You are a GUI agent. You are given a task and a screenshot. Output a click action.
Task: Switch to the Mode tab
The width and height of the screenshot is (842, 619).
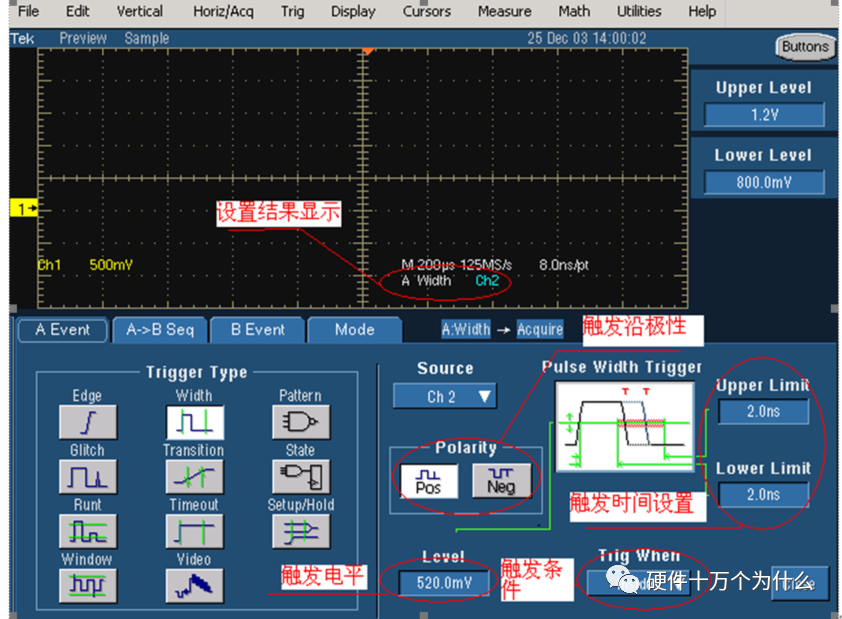(x=355, y=330)
